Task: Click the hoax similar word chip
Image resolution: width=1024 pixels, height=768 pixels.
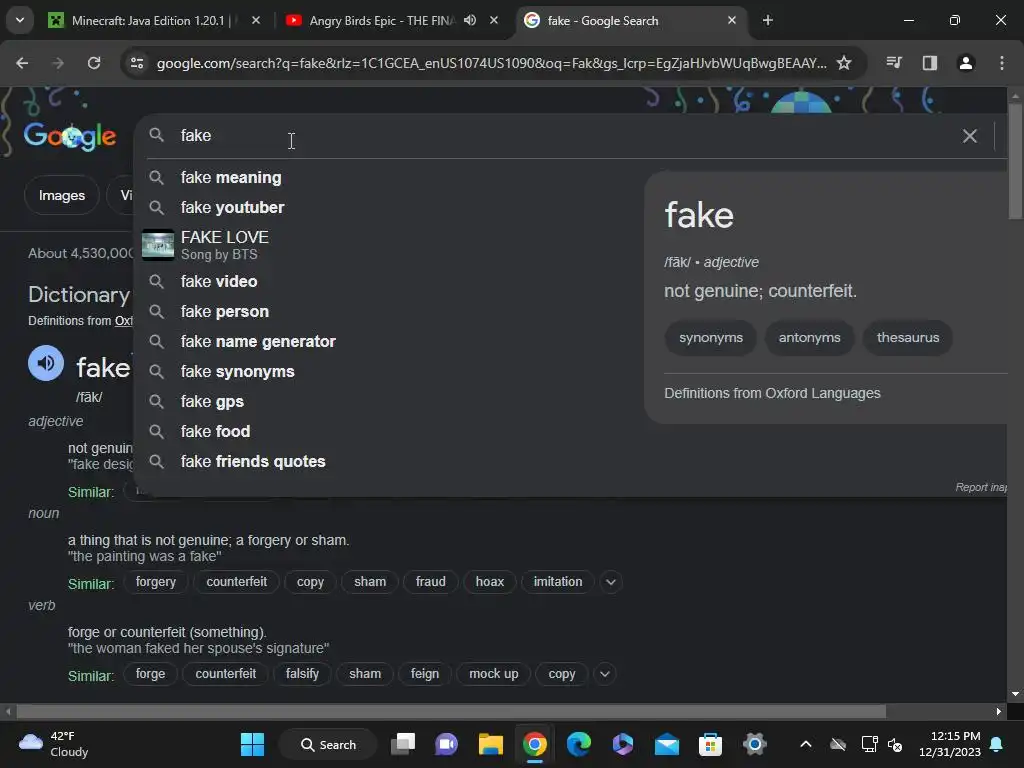Action: pyautogui.click(x=489, y=582)
